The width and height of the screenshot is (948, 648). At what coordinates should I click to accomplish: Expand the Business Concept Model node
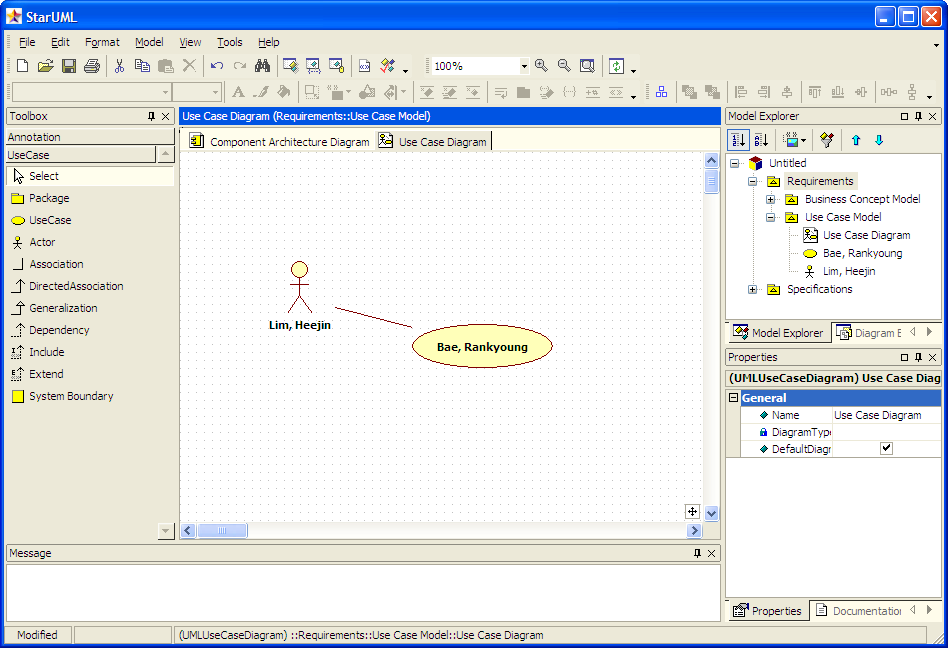770,199
